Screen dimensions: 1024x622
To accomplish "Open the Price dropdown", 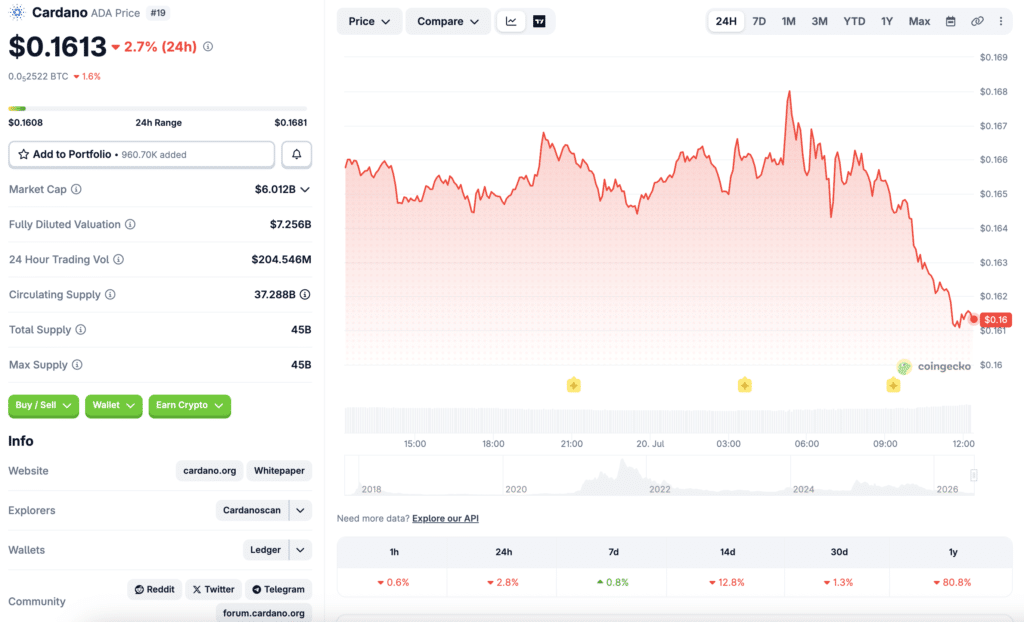I will click(x=369, y=22).
